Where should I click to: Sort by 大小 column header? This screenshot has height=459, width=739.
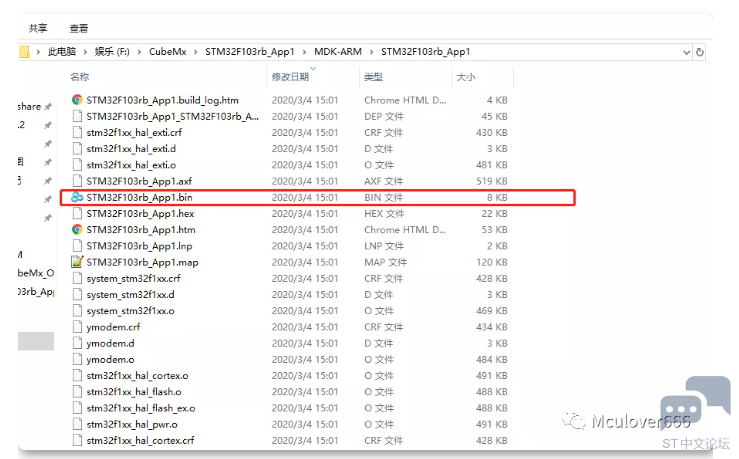click(x=466, y=77)
